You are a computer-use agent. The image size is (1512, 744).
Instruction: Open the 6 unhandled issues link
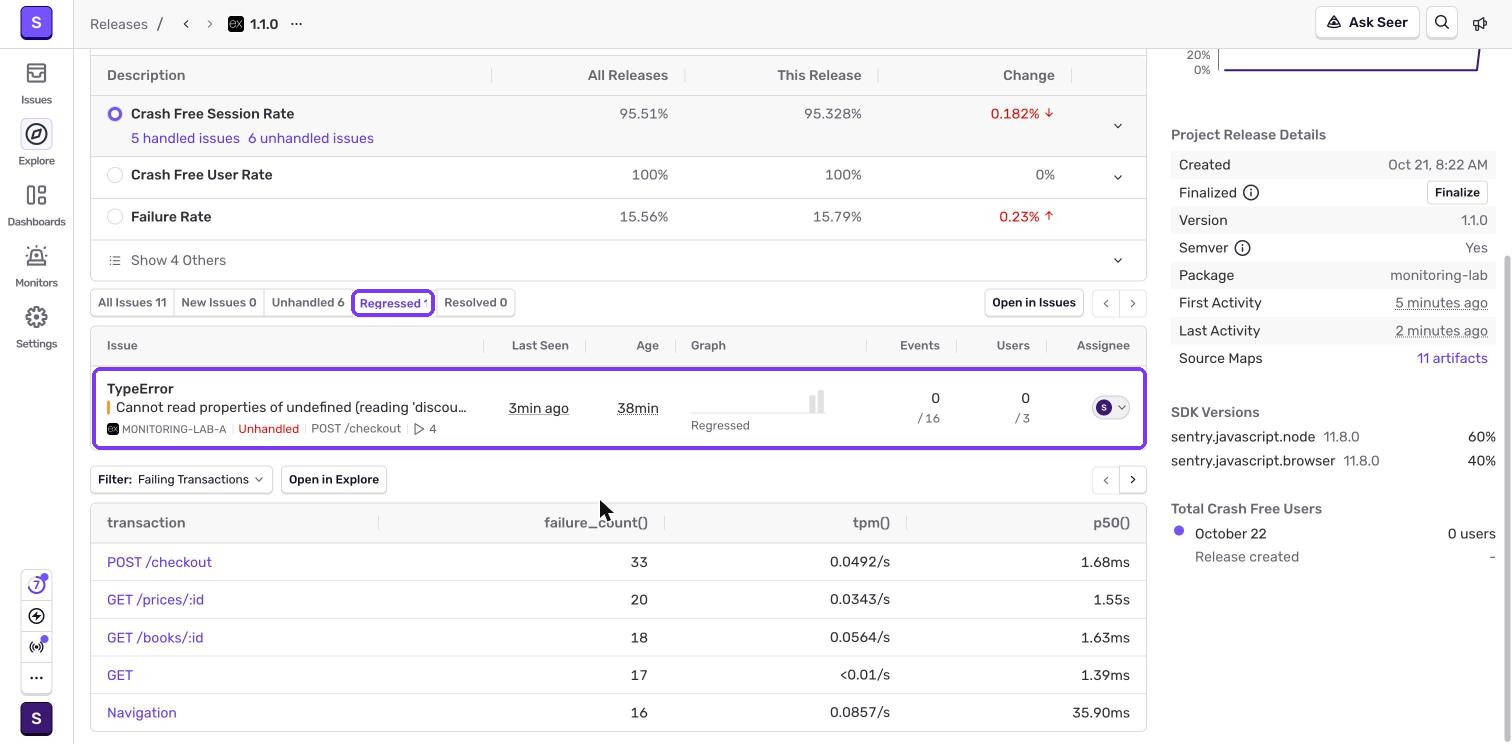coord(311,139)
